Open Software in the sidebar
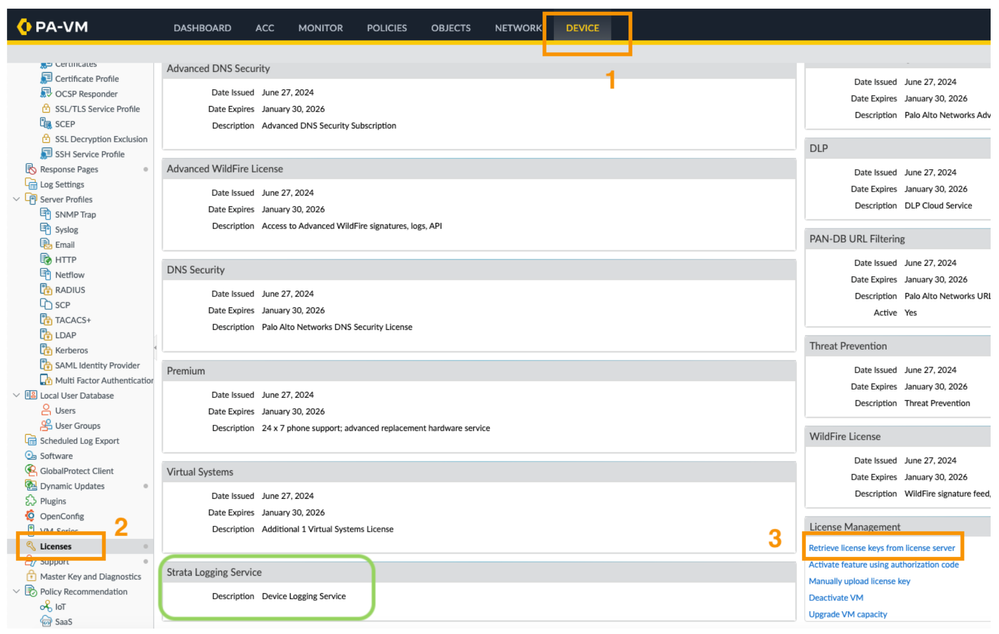Viewport: 999px width, 634px height. (x=56, y=456)
